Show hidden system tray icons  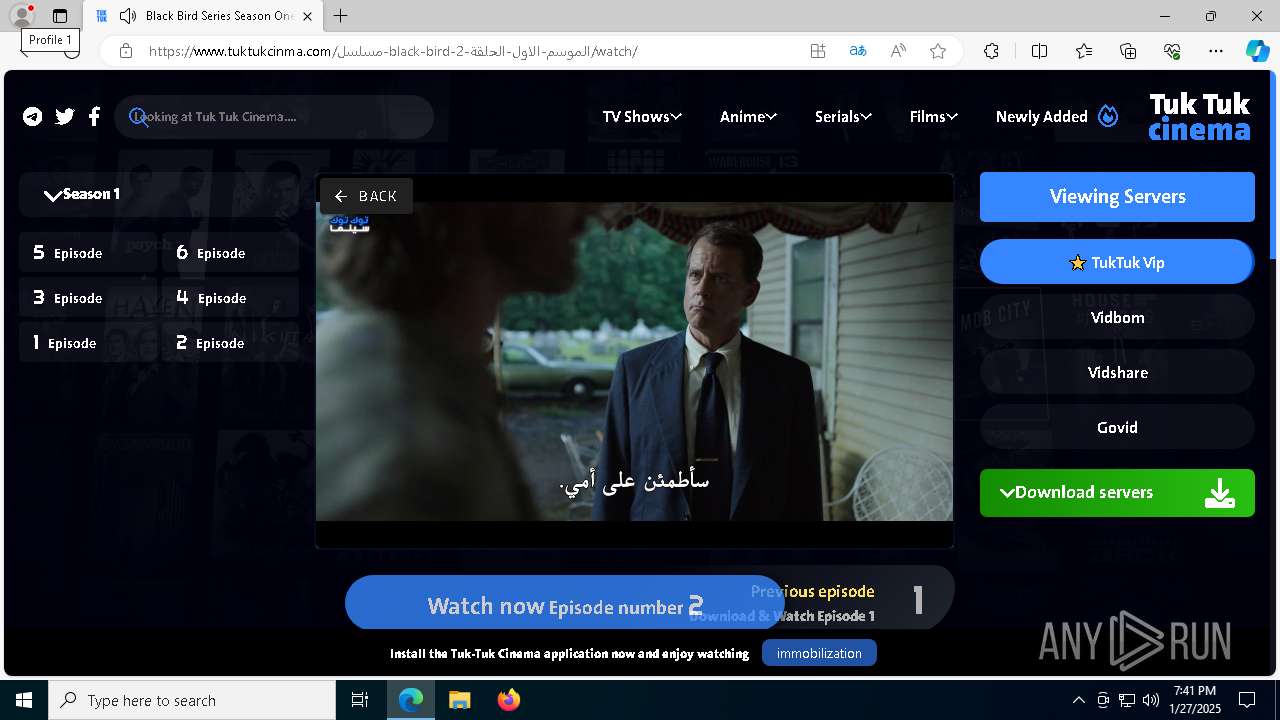pyautogui.click(x=1078, y=700)
